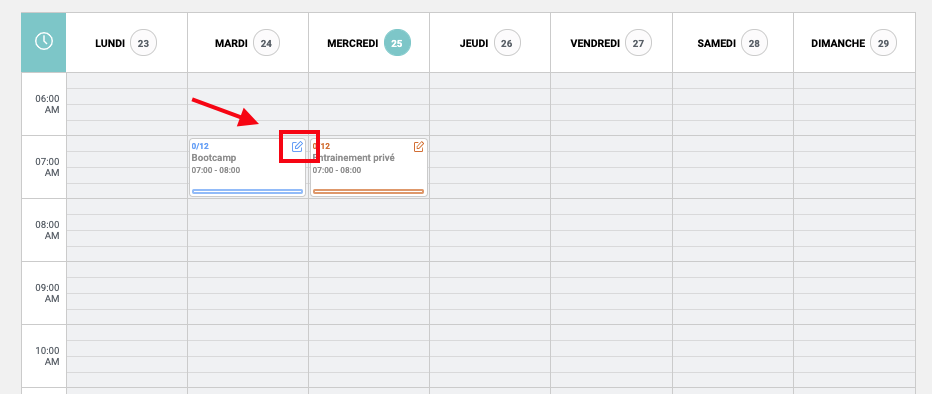Click the blue progress bar on Bootcamp

248,191
